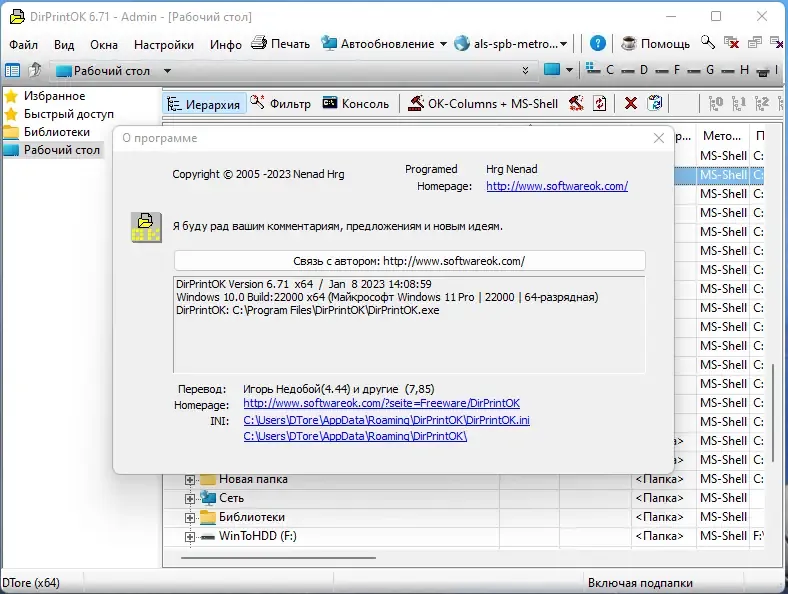788x594 pixels.
Task: Click the Печать printer button
Action: 280,44
